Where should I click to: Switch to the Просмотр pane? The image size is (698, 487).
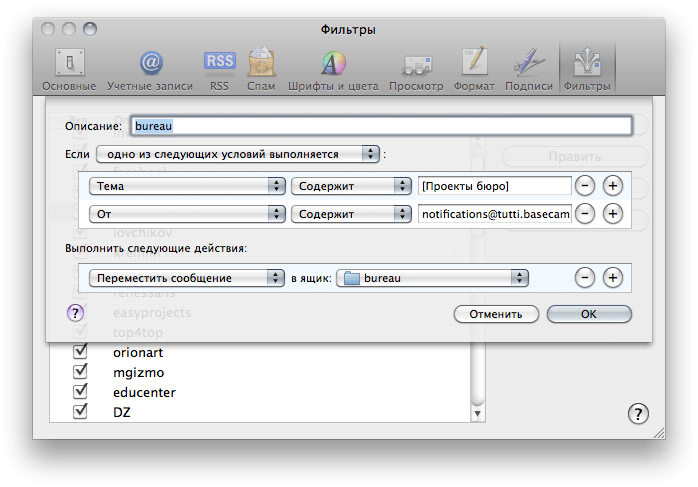pyautogui.click(x=416, y=69)
